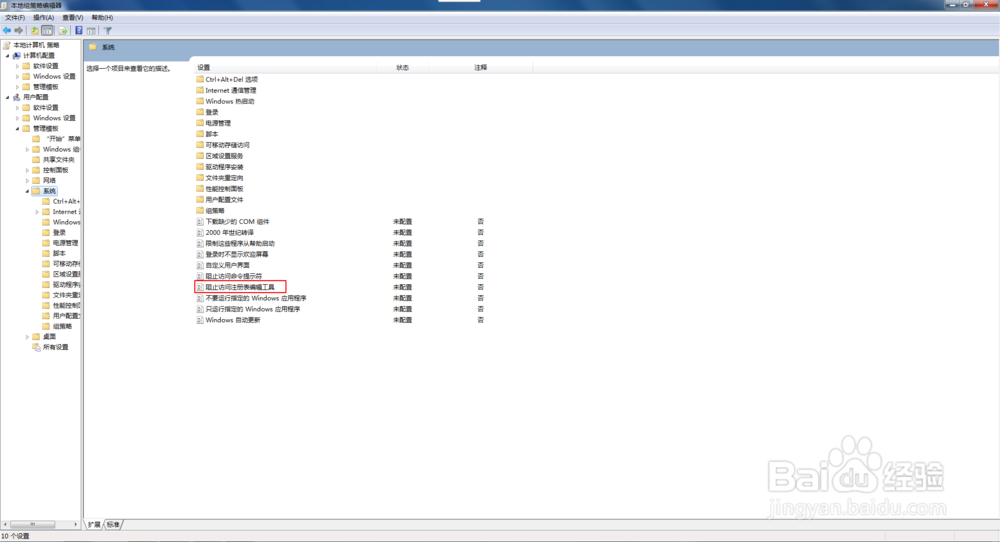Image resolution: width=1000 pixels, height=542 pixels.
Task: Expand the 桌面 tree node
Action: [x=27, y=337]
